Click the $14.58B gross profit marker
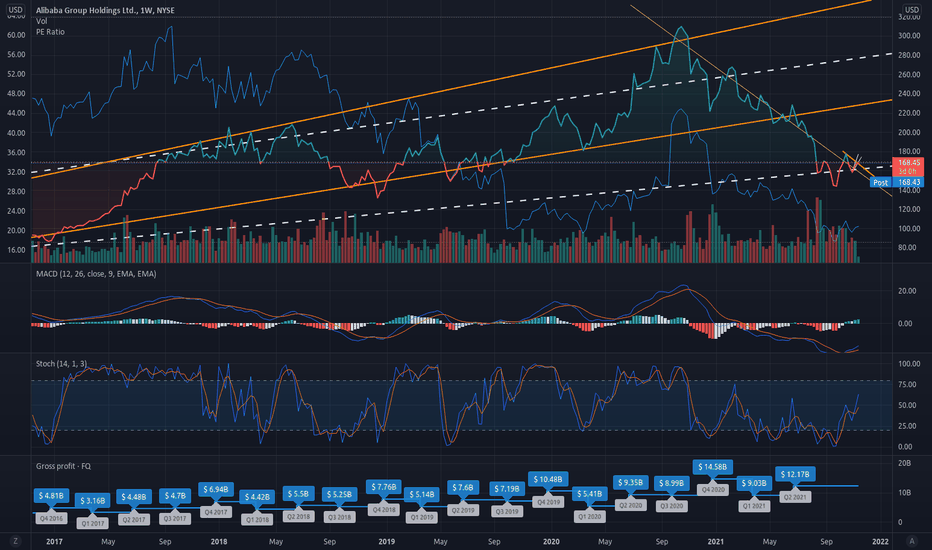The width and height of the screenshot is (932, 550). click(x=713, y=467)
